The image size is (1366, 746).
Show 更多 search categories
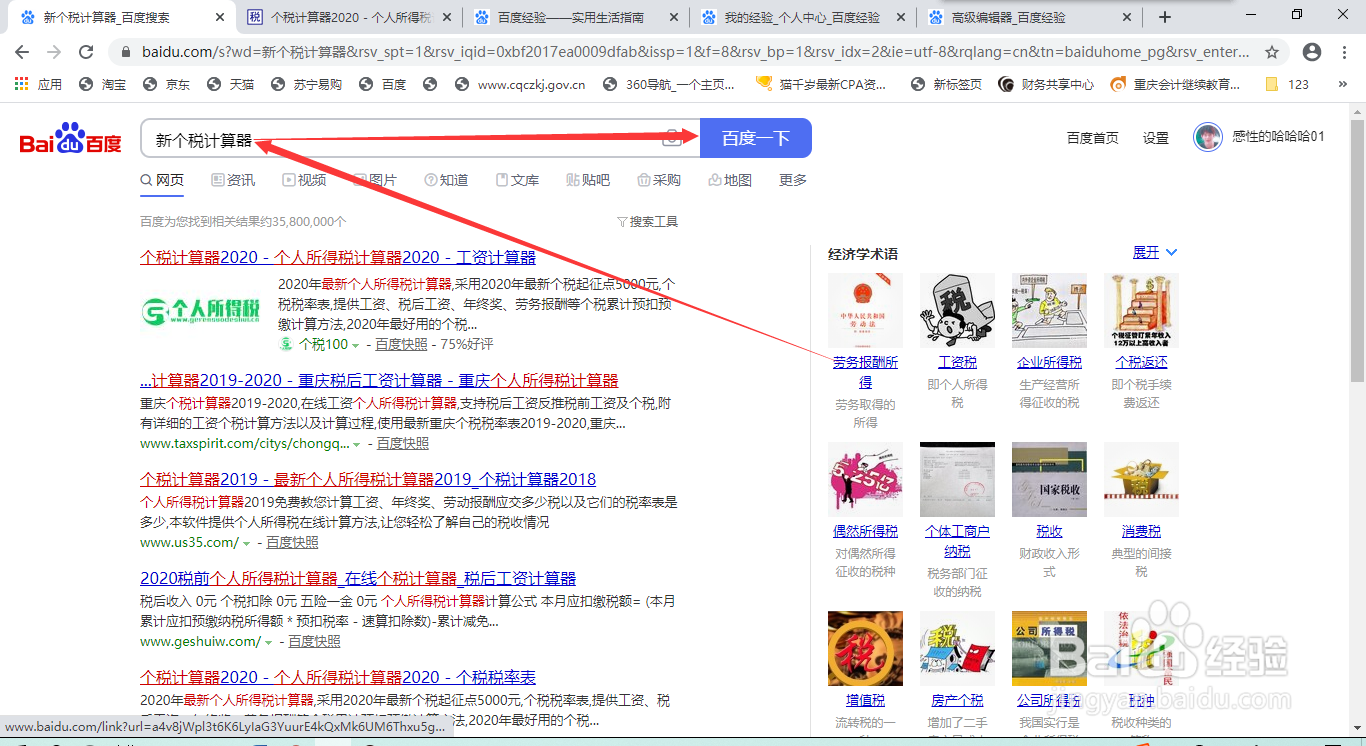coord(793,180)
